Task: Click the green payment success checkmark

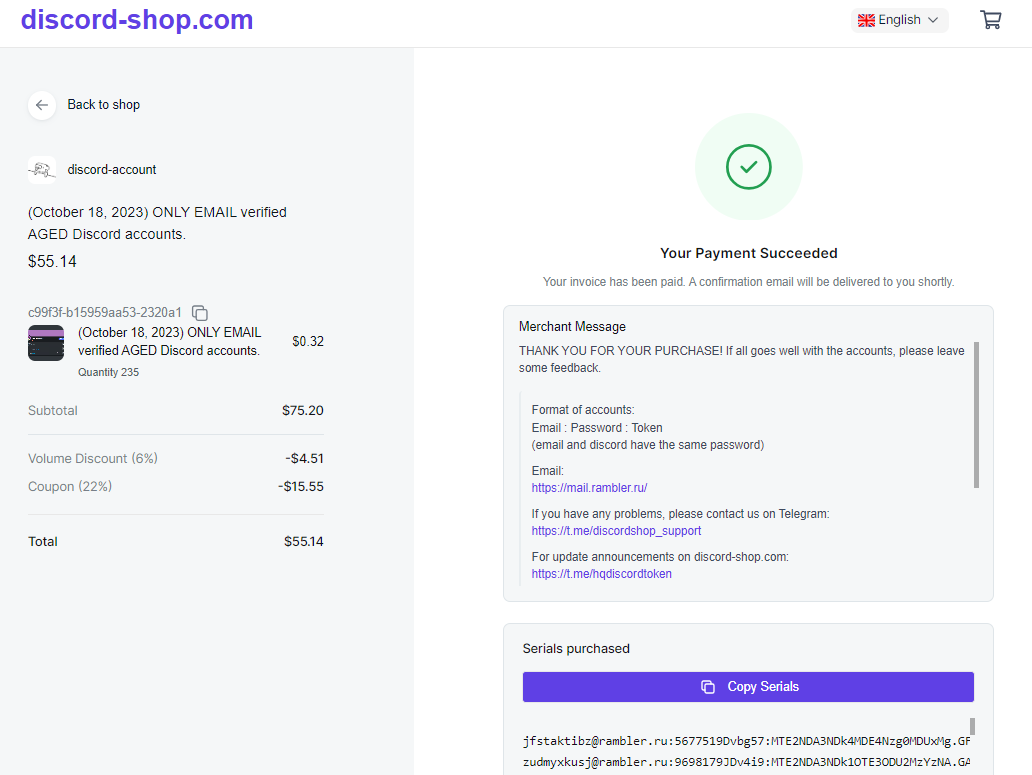Action: 748,167
